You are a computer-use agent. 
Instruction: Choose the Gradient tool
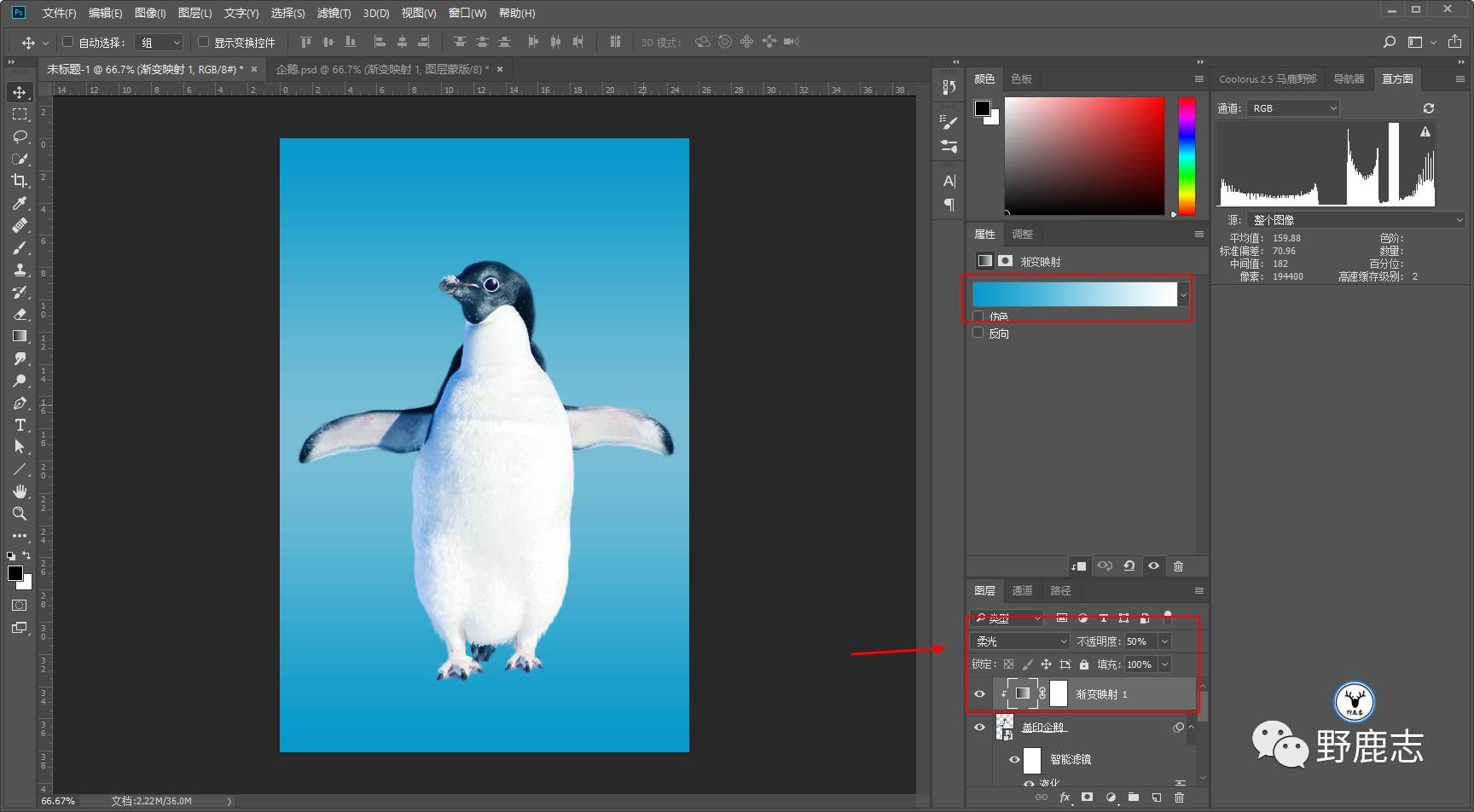point(19,336)
